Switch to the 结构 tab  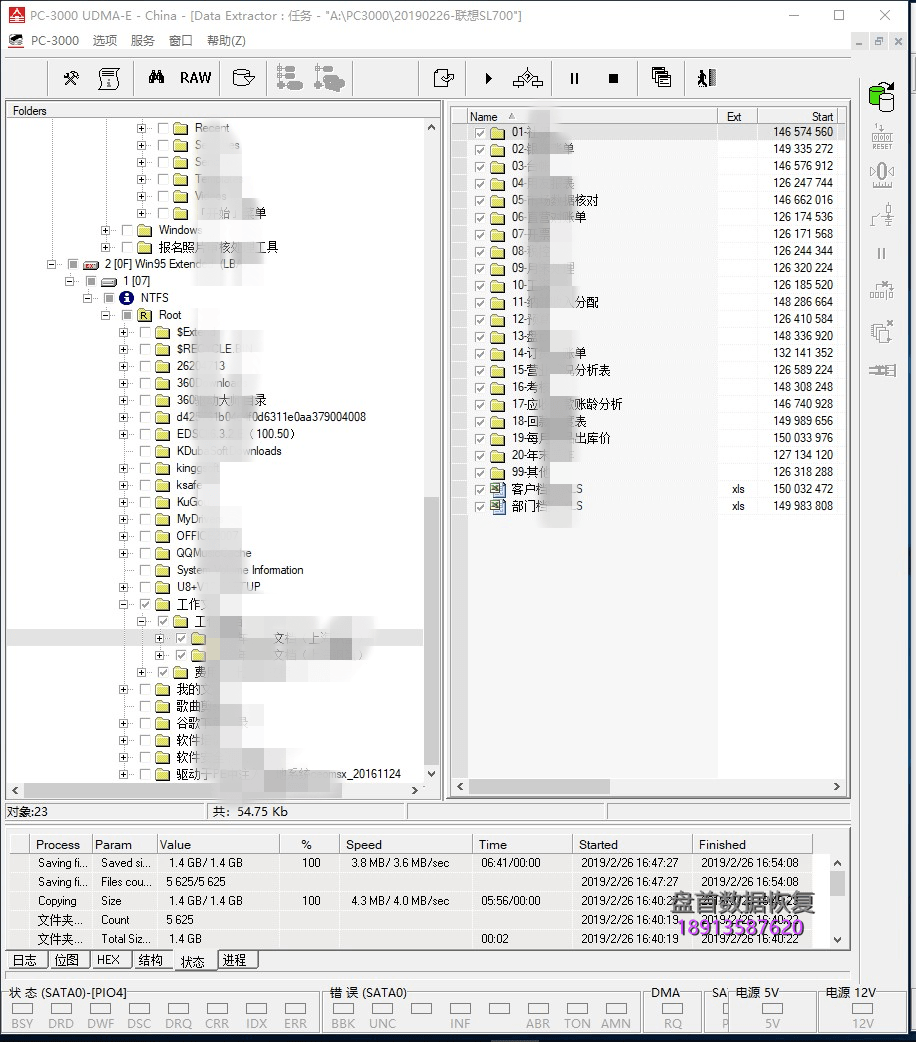[x=151, y=960]
